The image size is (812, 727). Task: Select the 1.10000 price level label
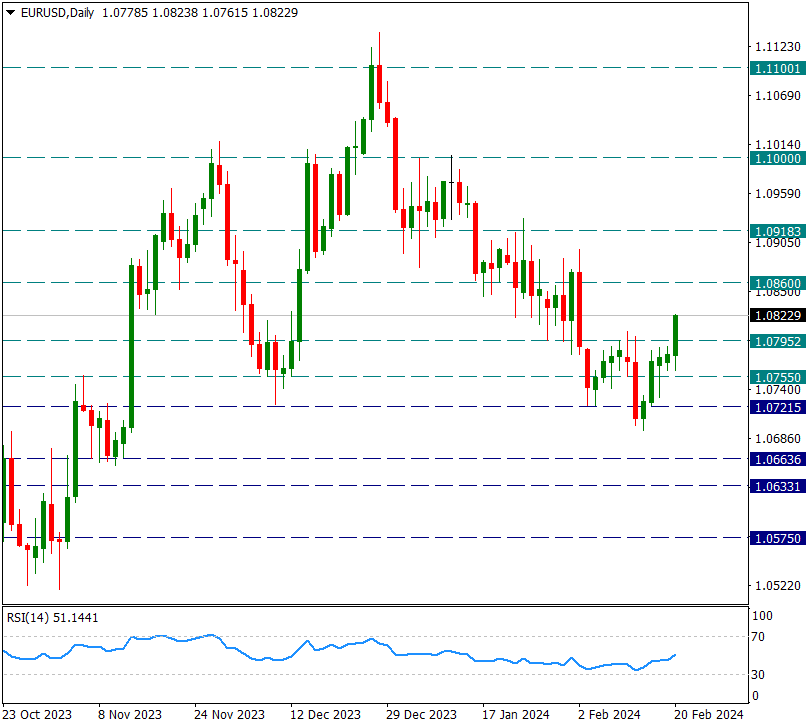pyautogui.click(x=778, y=158)
